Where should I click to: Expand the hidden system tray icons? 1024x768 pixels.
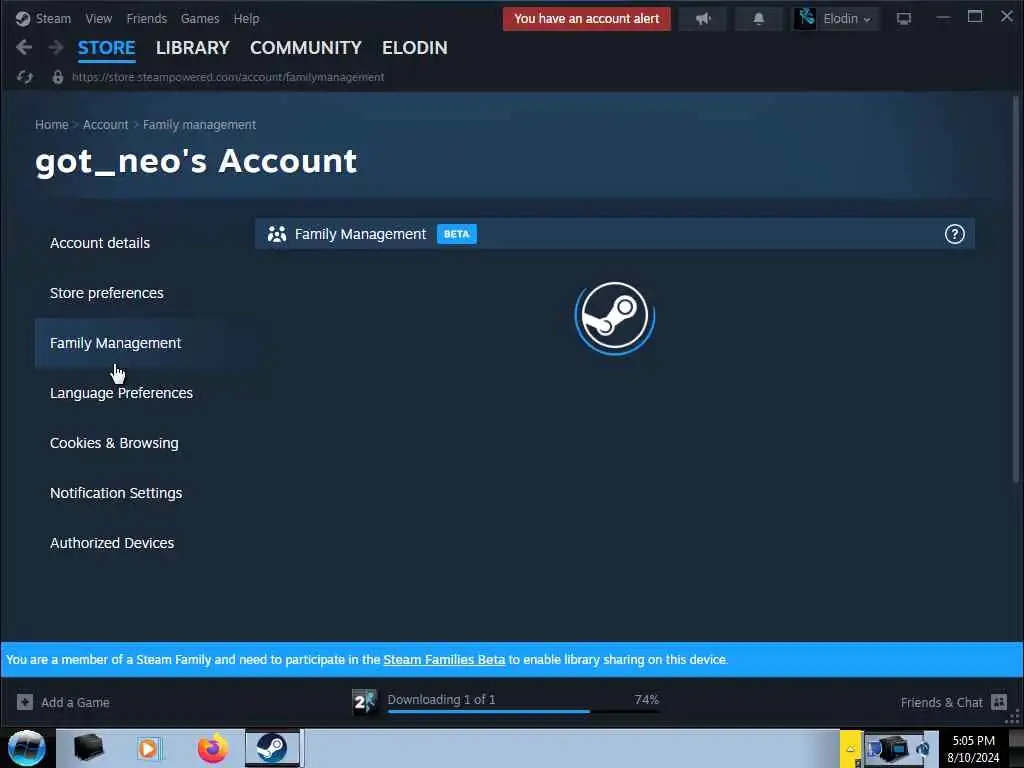click(x=851, y=748)
